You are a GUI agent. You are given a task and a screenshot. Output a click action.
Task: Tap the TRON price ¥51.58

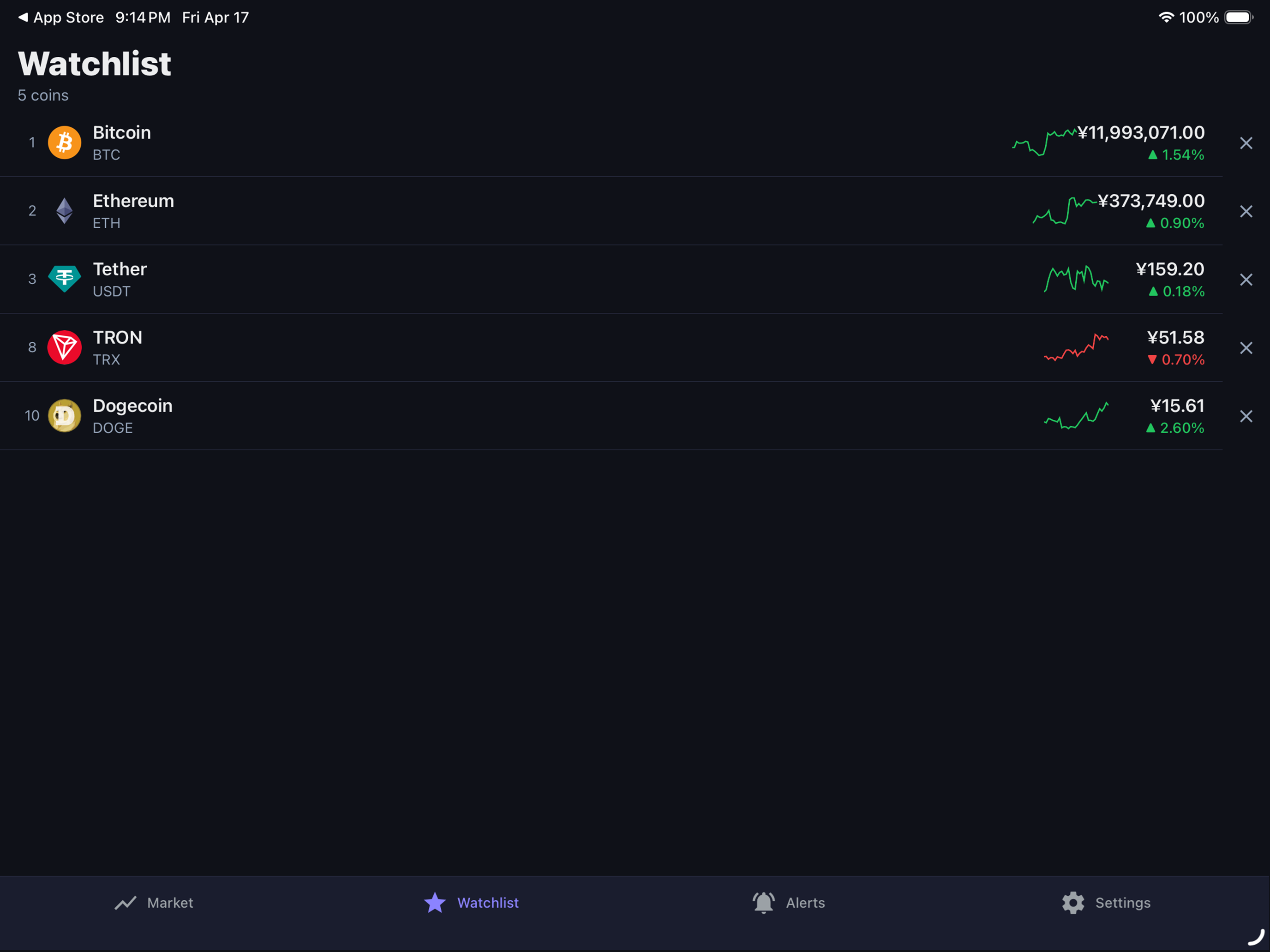[x=1176, y=338]
